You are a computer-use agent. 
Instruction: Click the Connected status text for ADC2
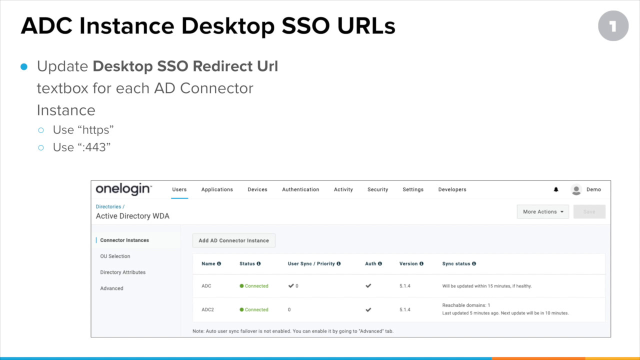pyautogui.click(x=256, y=310)
